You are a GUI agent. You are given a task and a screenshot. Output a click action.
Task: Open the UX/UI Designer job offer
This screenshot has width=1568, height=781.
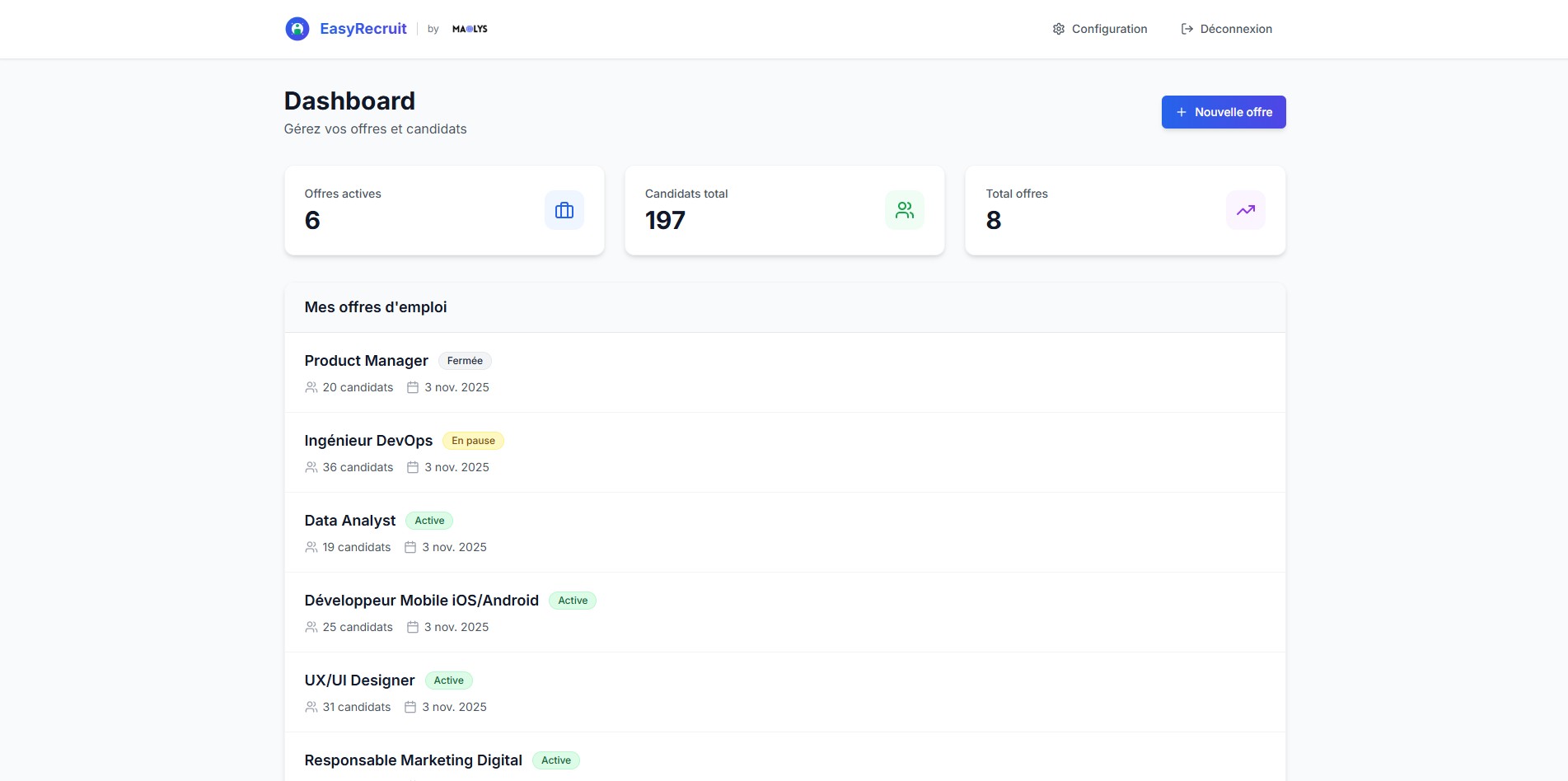358,680
